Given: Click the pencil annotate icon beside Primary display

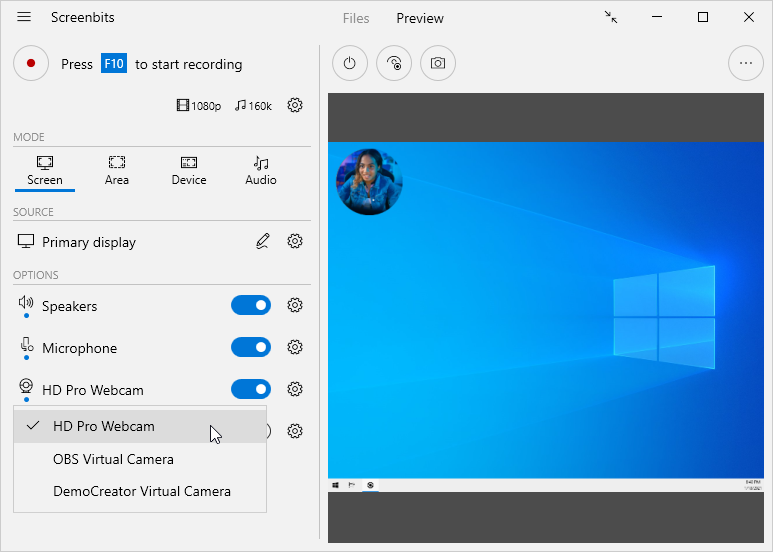Looking at the screenshot, I should tap(263, 241).
